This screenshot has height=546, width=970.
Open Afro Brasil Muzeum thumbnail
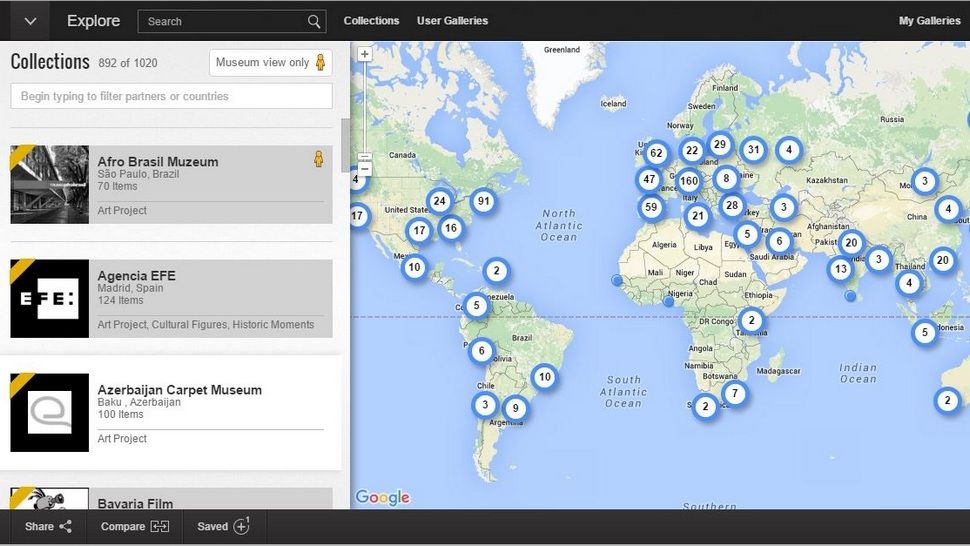(x=49, y=184)
